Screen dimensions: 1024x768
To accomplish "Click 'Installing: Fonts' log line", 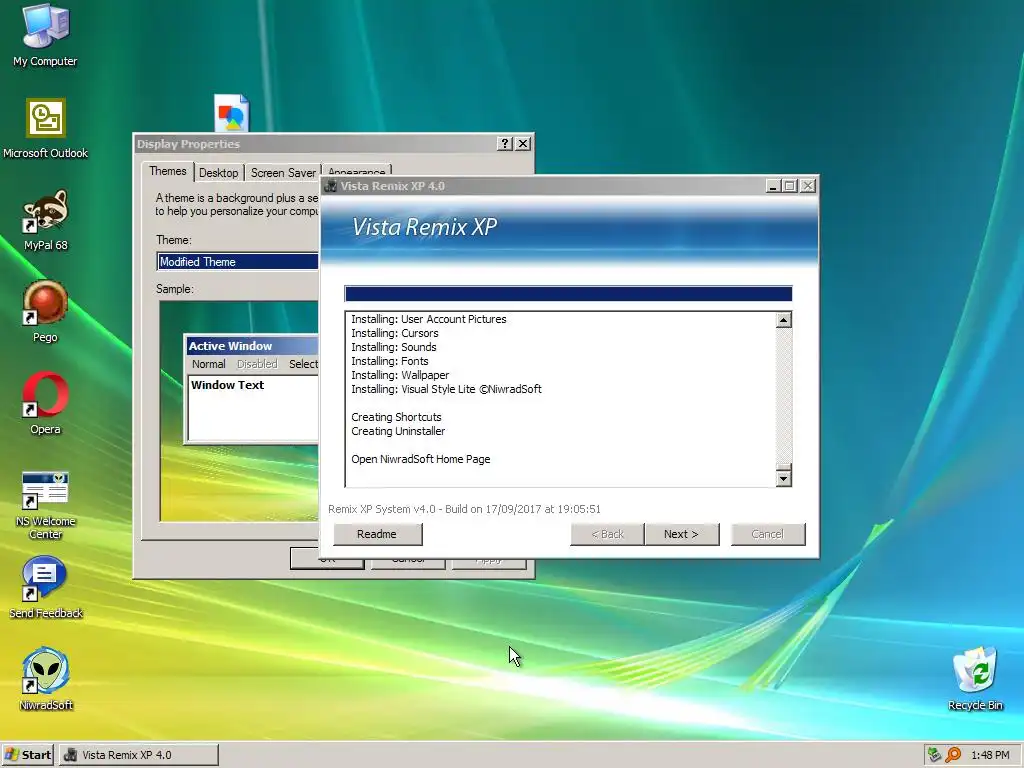I will tap(390, 361).
